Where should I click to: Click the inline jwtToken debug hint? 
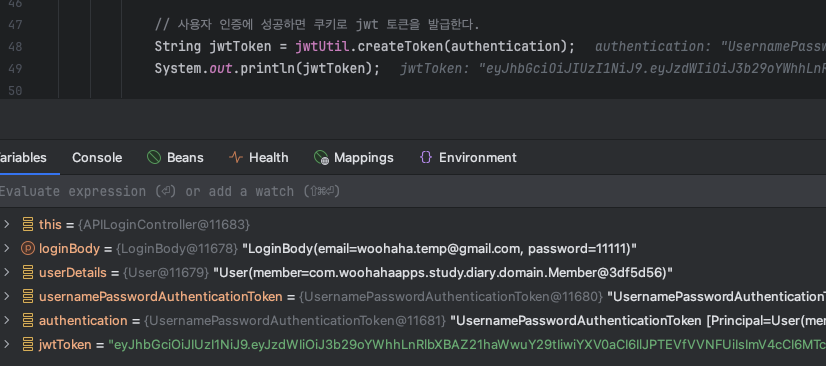[x=613, y=68]
